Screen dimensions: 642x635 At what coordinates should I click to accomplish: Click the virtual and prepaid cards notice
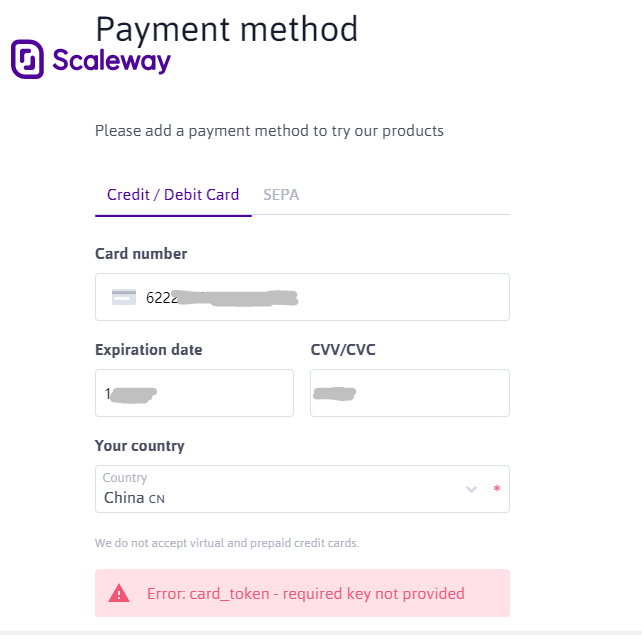(x=227, y=543)
